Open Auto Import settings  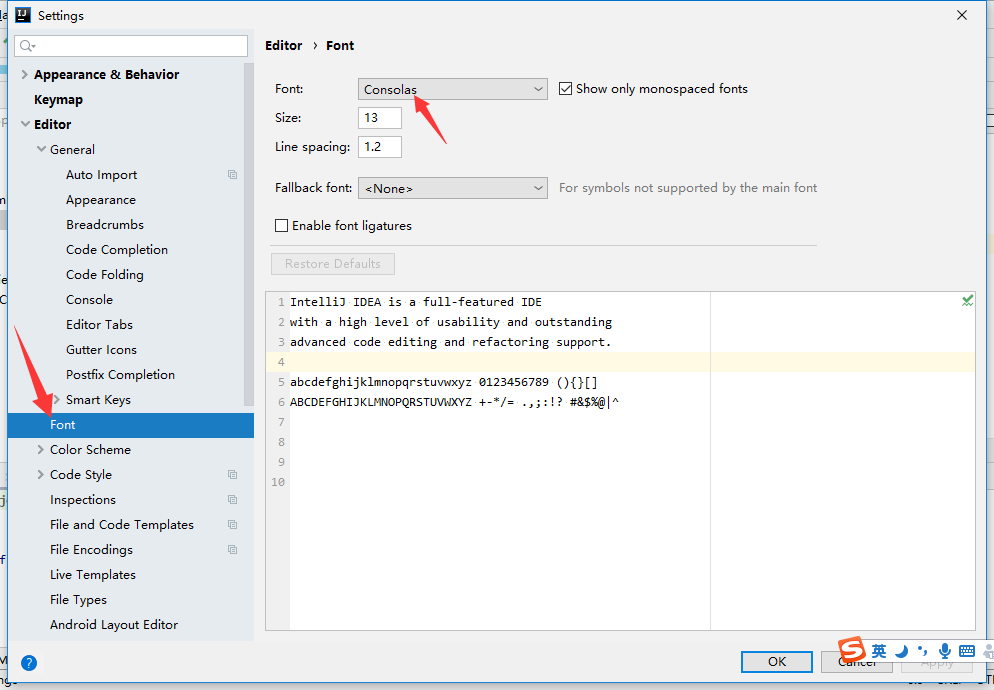(101, 174)
